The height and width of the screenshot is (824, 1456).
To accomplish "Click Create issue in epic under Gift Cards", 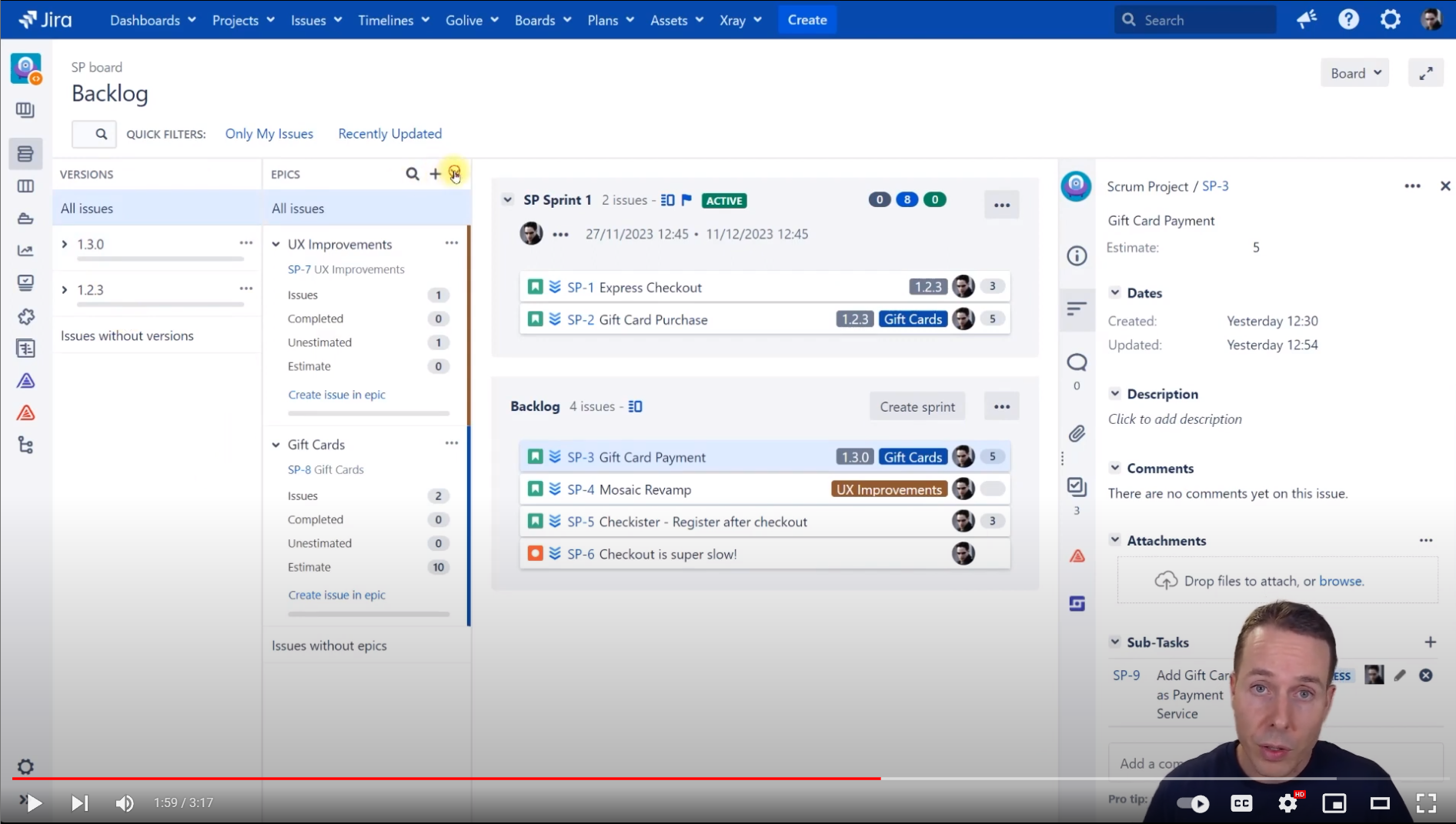I will coord(336,595).
